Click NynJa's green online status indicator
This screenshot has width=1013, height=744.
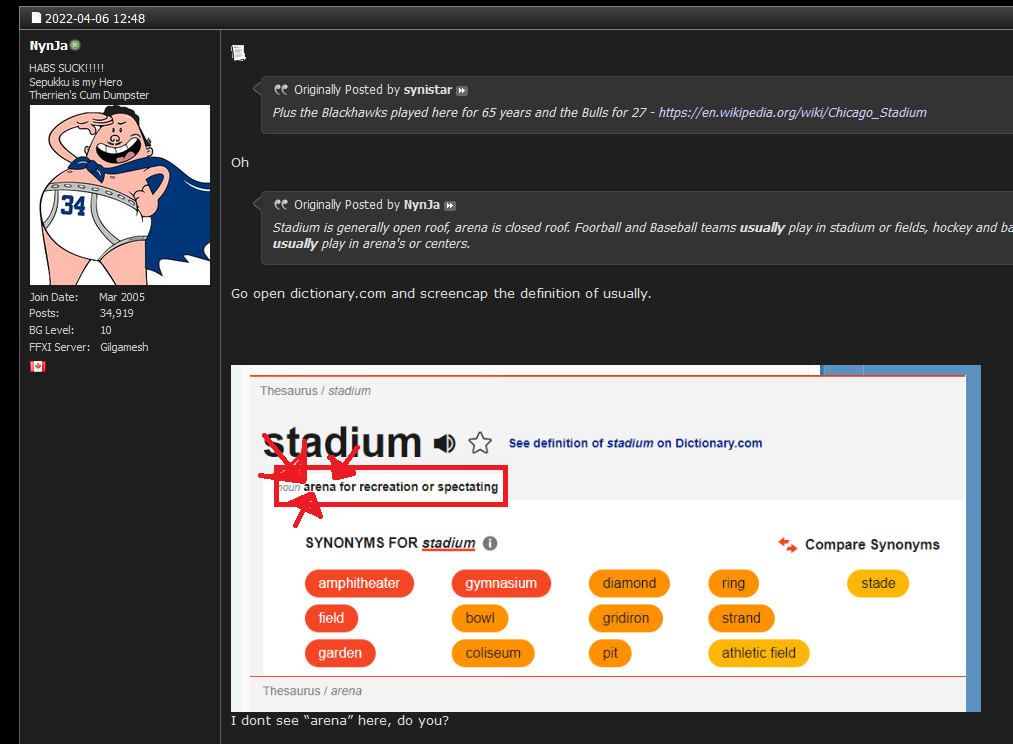pos(75,45)
